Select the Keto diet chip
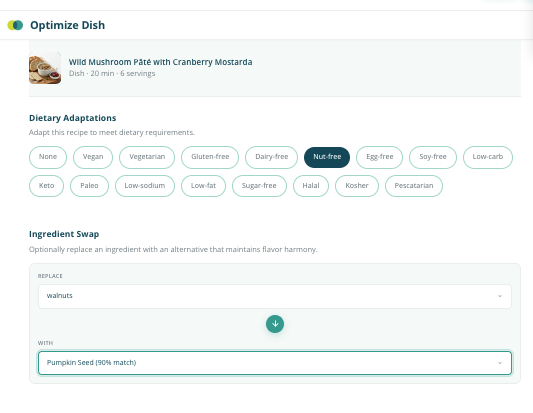 (x=47, y=186)
